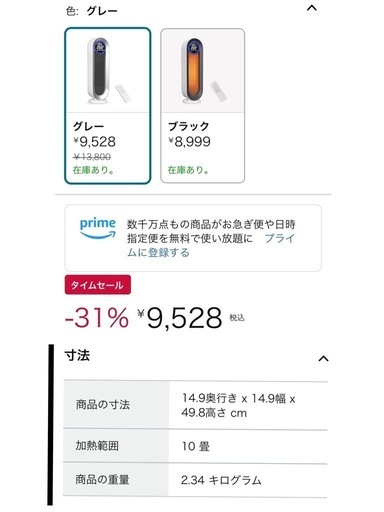
Task: Click the black heater product thumbnail
Action: coord(203,71)
